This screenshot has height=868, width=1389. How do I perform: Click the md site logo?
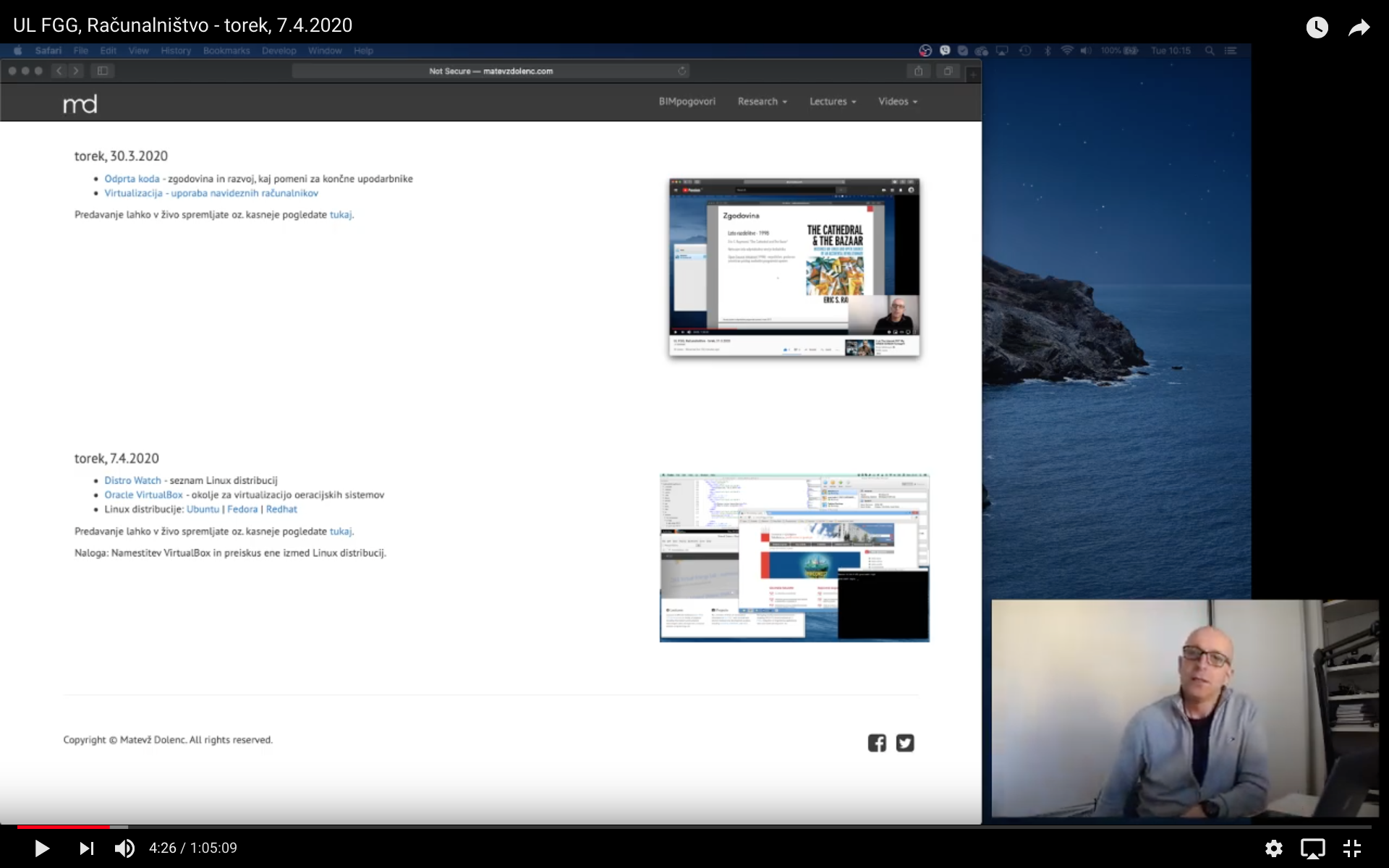coord(80,104)
